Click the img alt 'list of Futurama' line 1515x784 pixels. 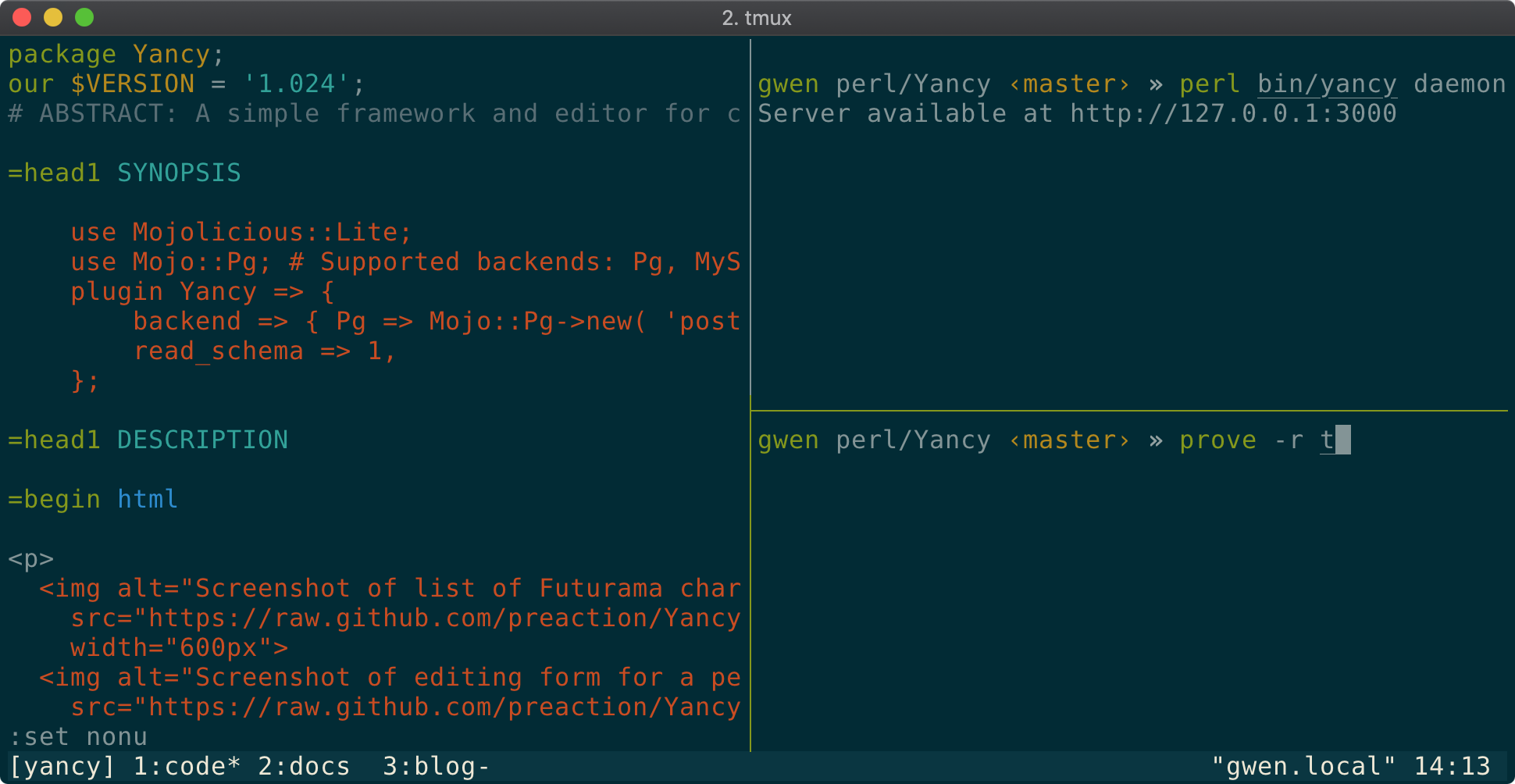tap(390, 588)
